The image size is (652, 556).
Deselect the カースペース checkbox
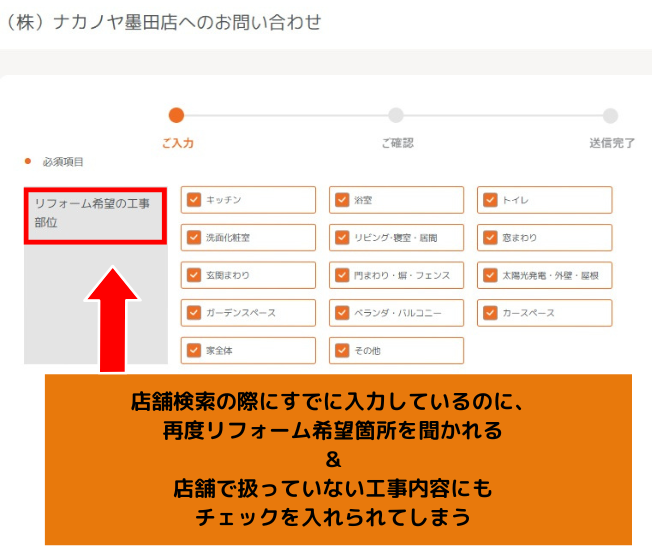pyautogui.click(x=490, y=313)
